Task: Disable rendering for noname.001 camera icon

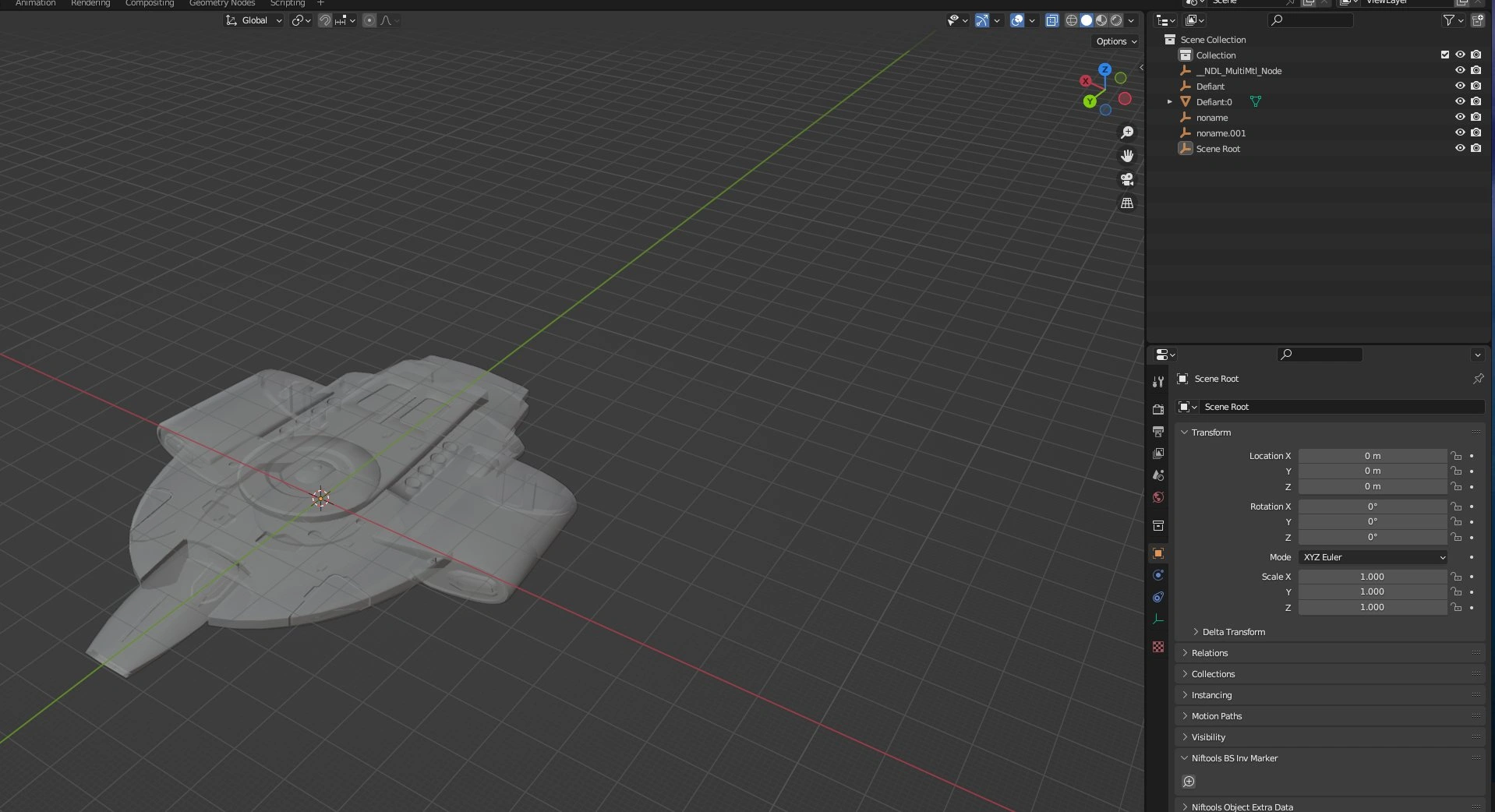Action: (1476, 132)
